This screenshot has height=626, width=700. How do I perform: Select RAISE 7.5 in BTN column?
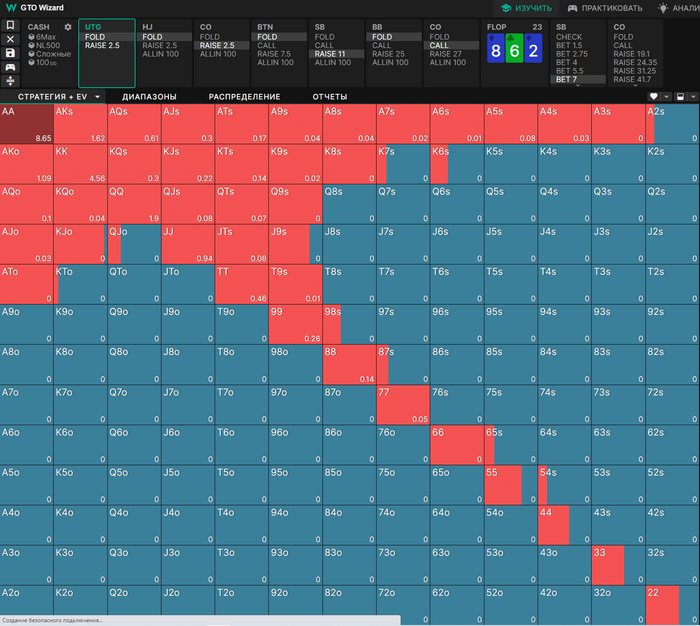(x=274, y=54)
